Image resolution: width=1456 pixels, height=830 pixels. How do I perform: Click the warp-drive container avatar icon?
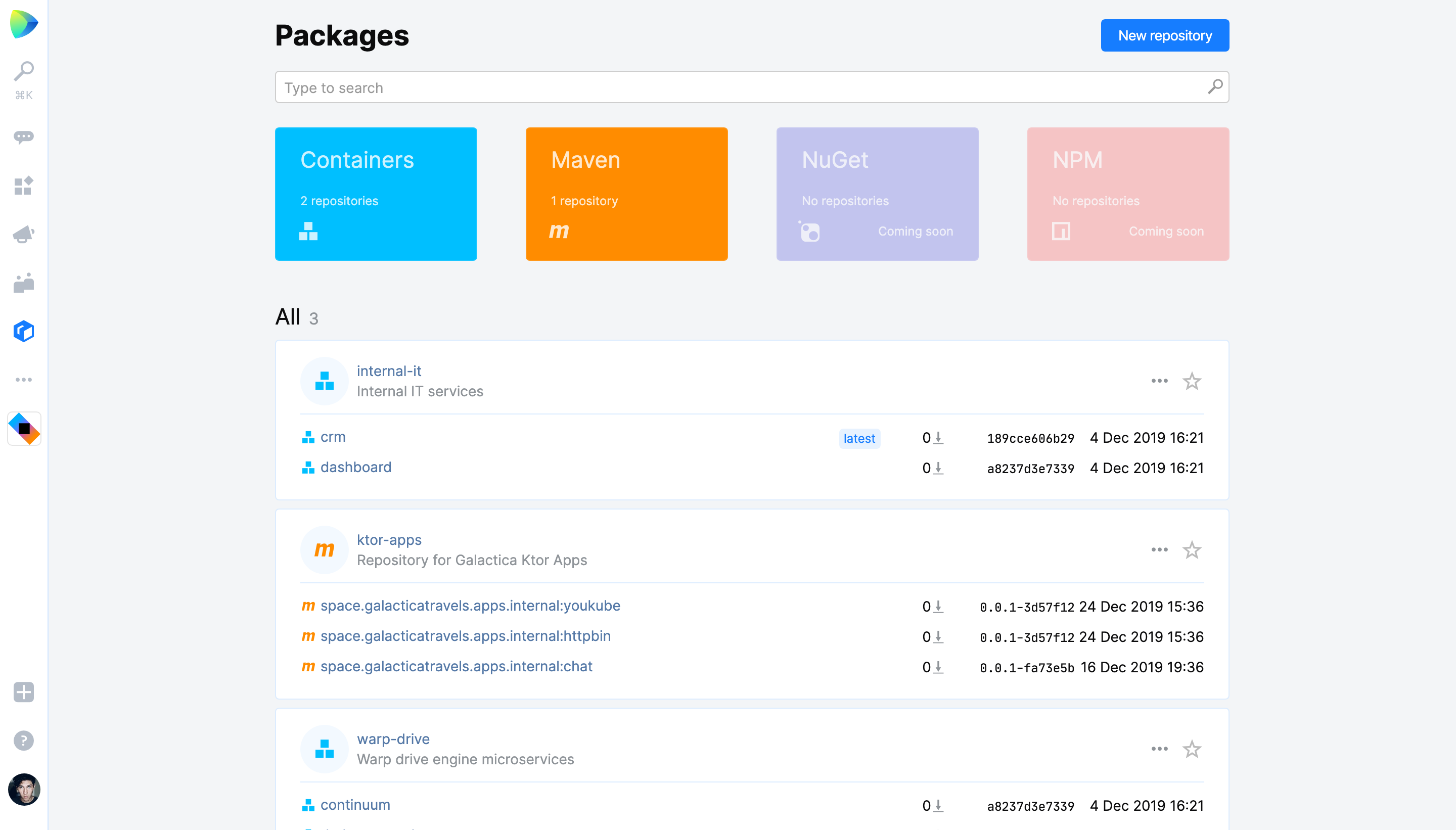click(x=325, y=749)
